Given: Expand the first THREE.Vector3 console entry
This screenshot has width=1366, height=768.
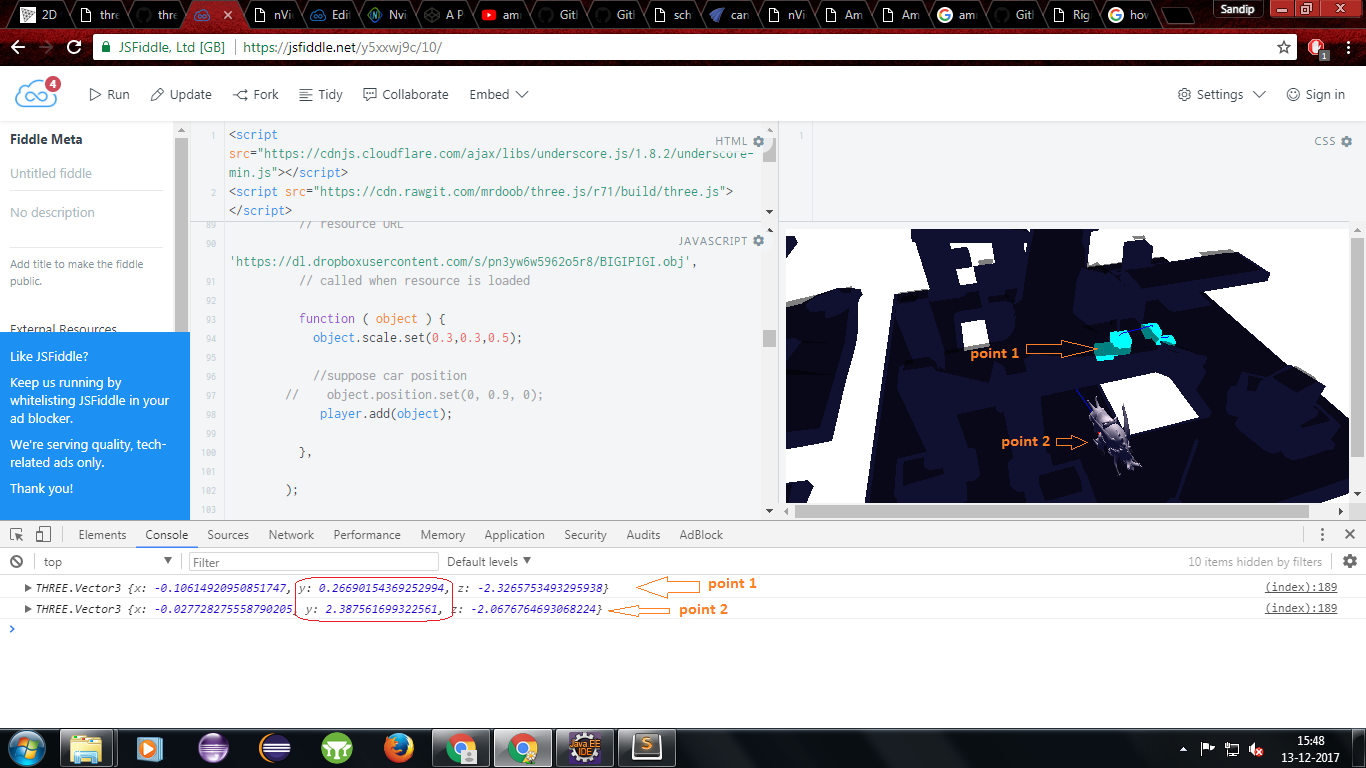Looking at the screenshot, I should (x=28, y=587).
